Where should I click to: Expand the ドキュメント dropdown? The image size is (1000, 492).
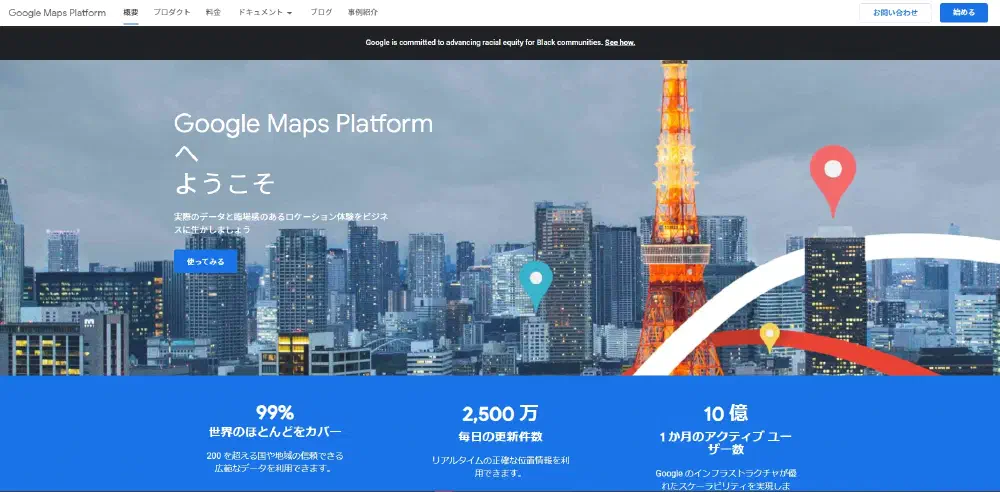pos(265,12)
